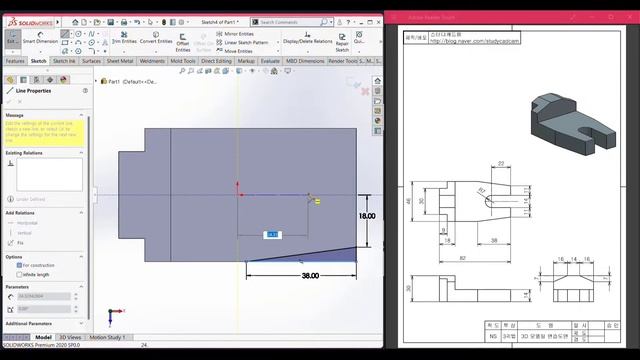The image size is (640, 360).
Task: Select the Smart Dimension tool
Action: coord(40,38)
